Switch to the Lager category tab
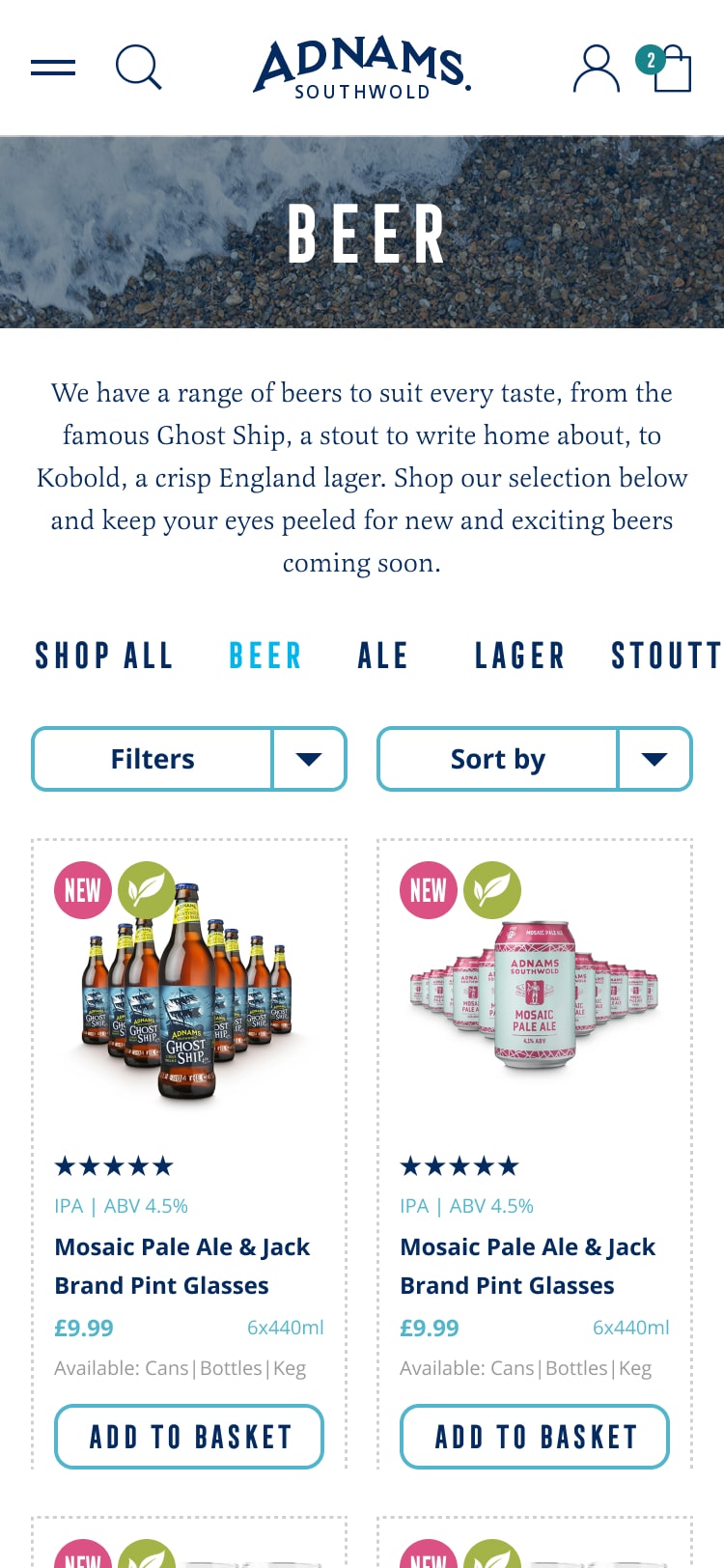The image size is (724, 1568). tap(519, 657)
